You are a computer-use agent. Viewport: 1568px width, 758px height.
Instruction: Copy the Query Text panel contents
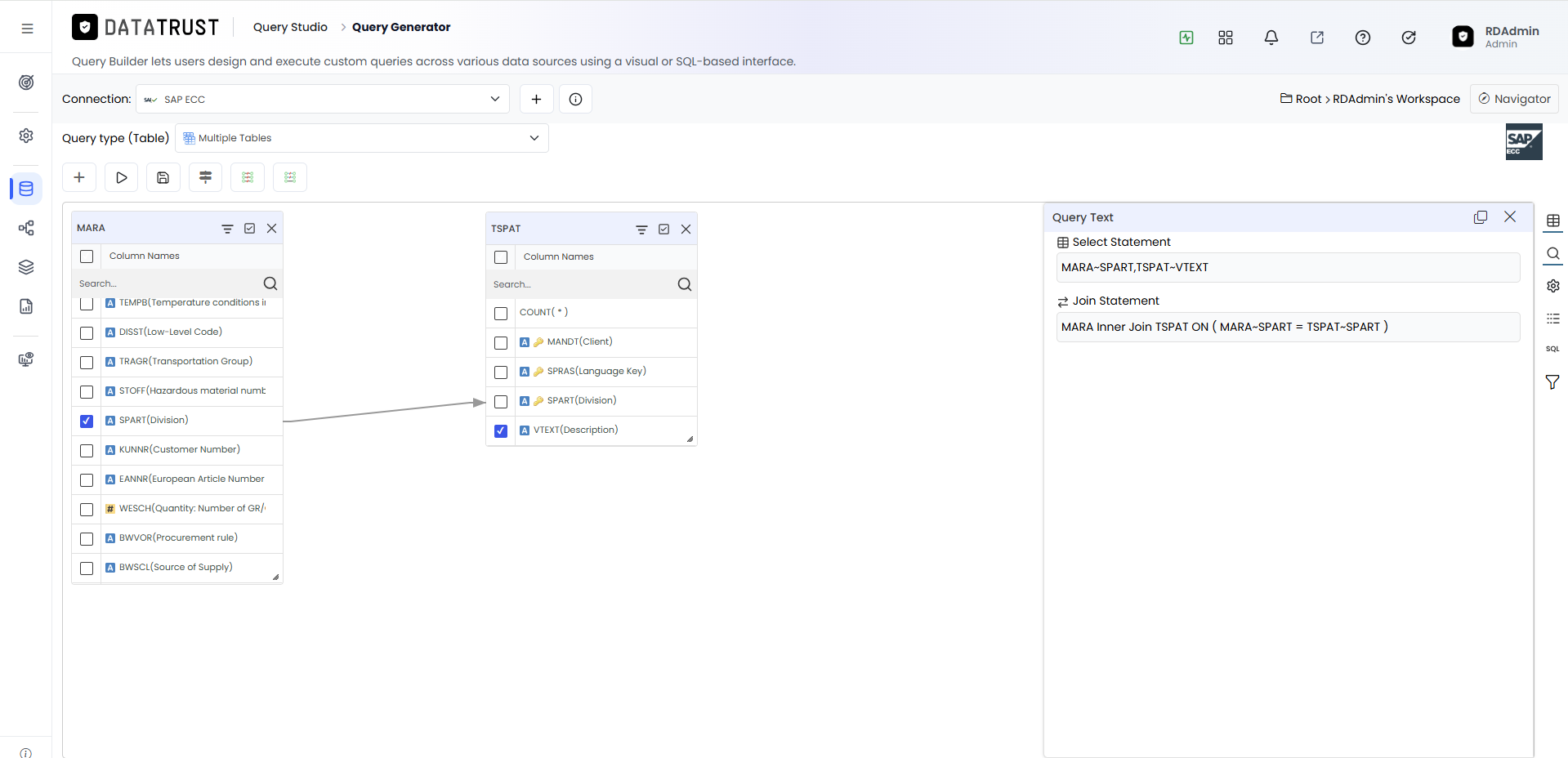pos(1481,217)
